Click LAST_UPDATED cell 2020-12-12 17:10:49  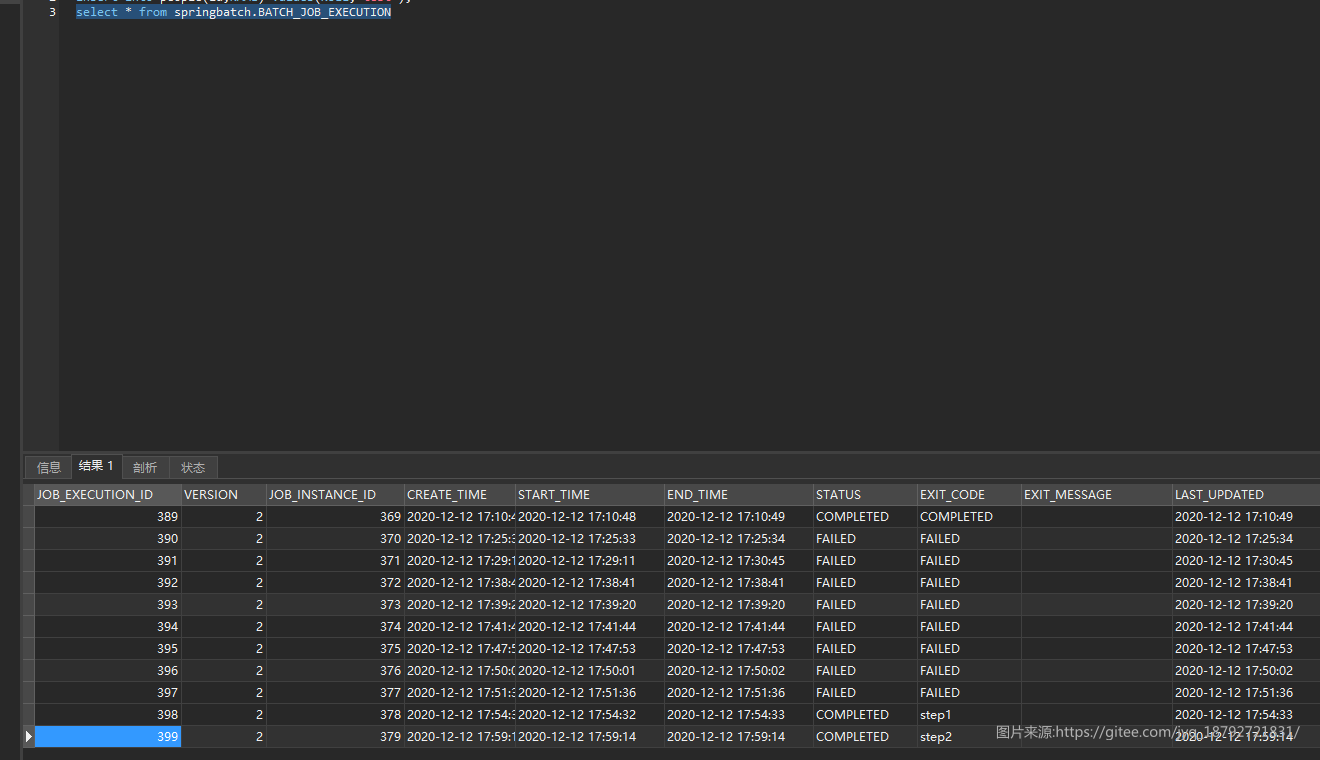tap(1246, 517)
